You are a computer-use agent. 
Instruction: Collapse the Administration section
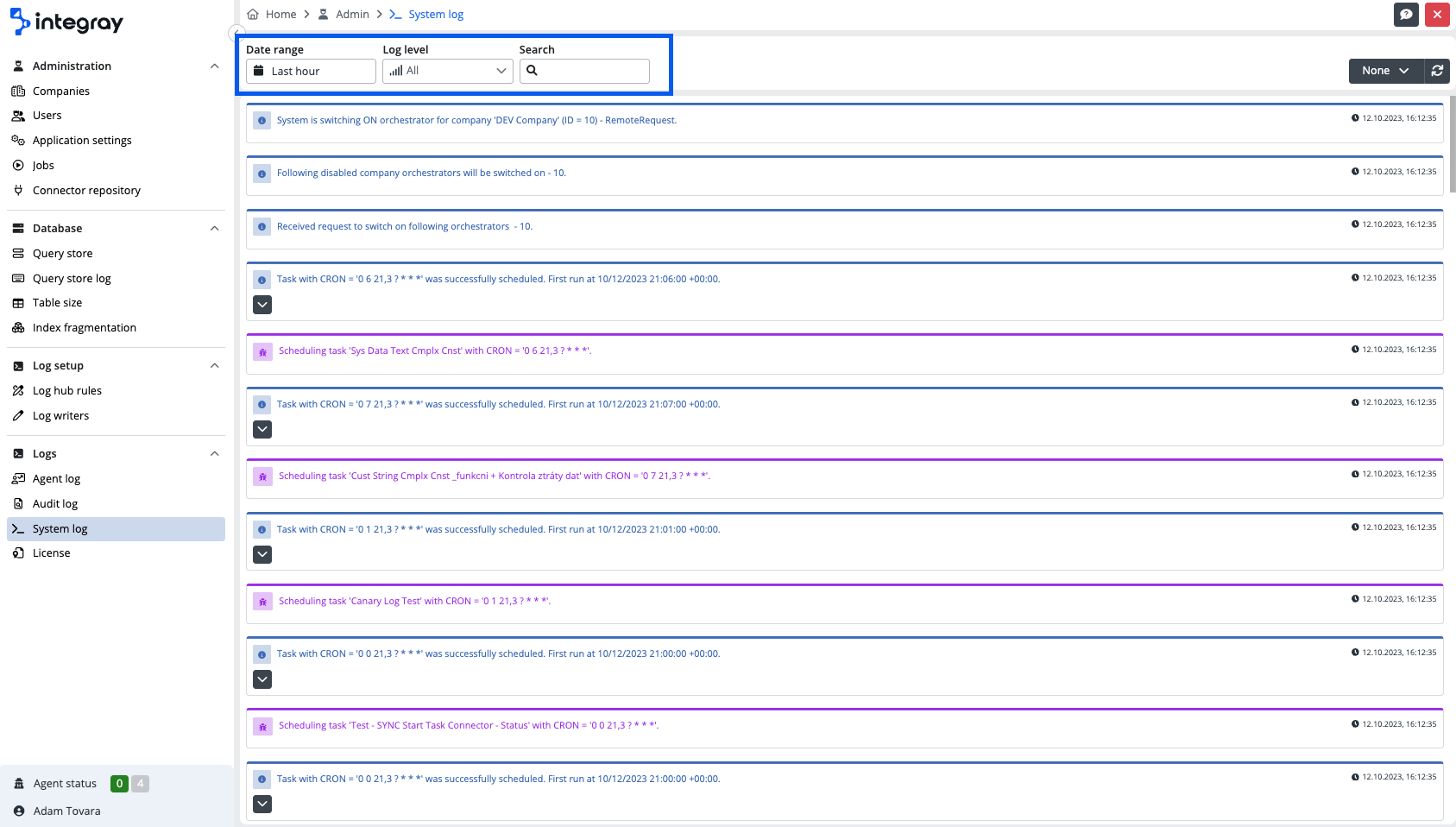(x=214, y=66)
